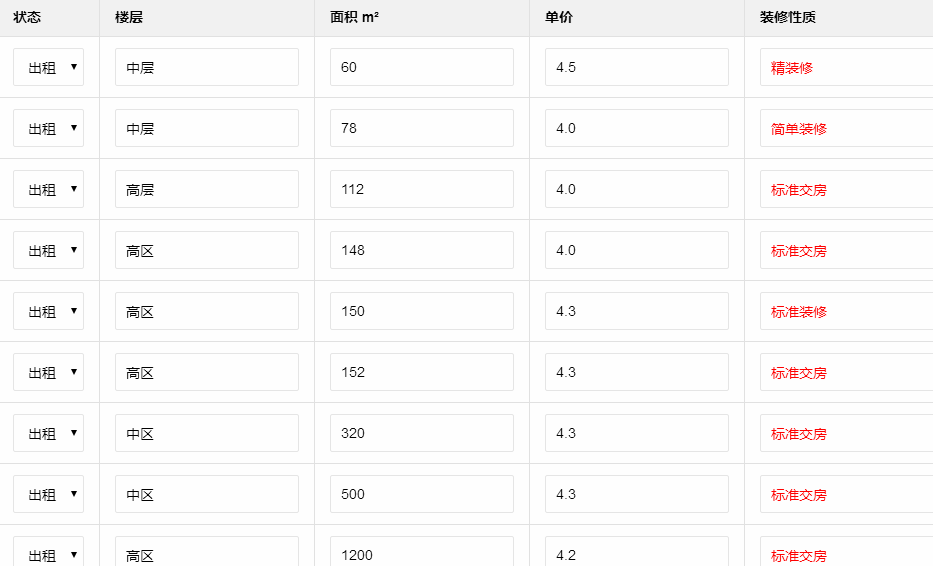Viewport: 933px width, 566px height.
Task: Open status dropdown in the 60 m² row
Action: tap(48, 68)
